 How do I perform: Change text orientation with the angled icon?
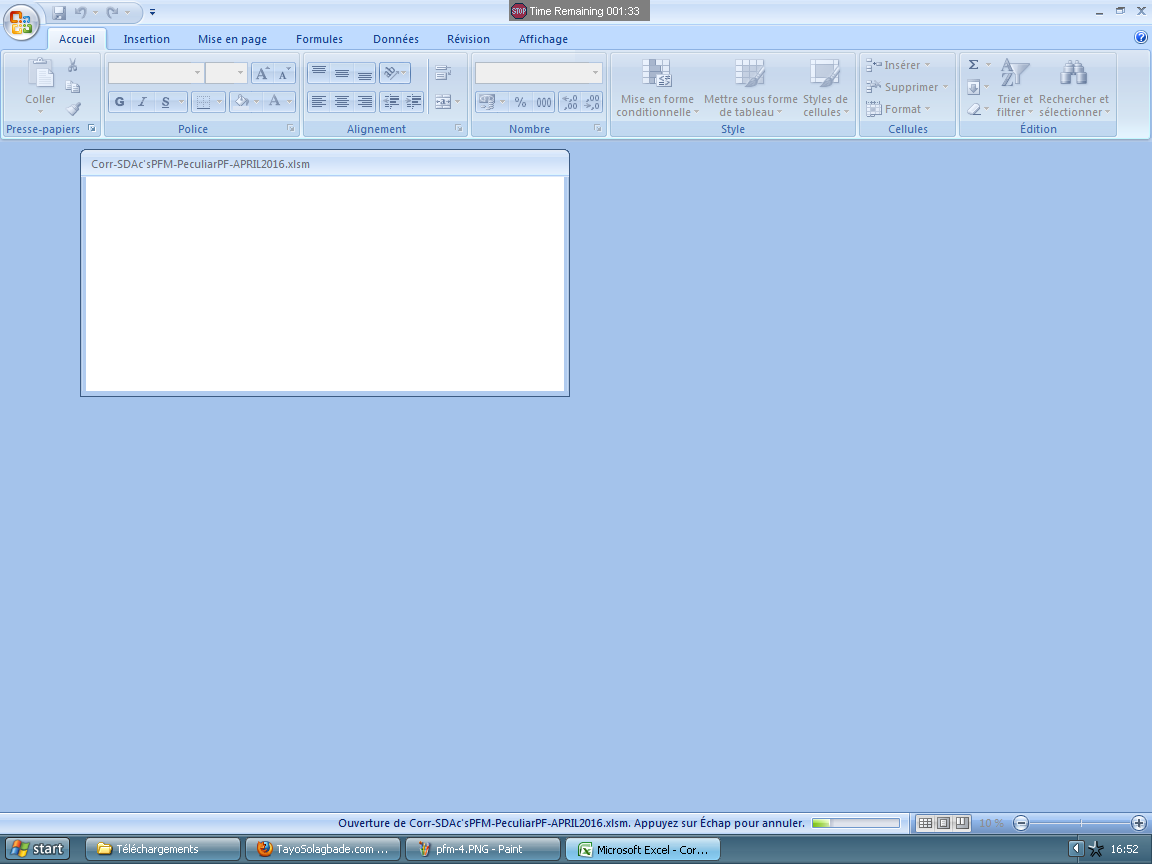click(x=395, y=73)
